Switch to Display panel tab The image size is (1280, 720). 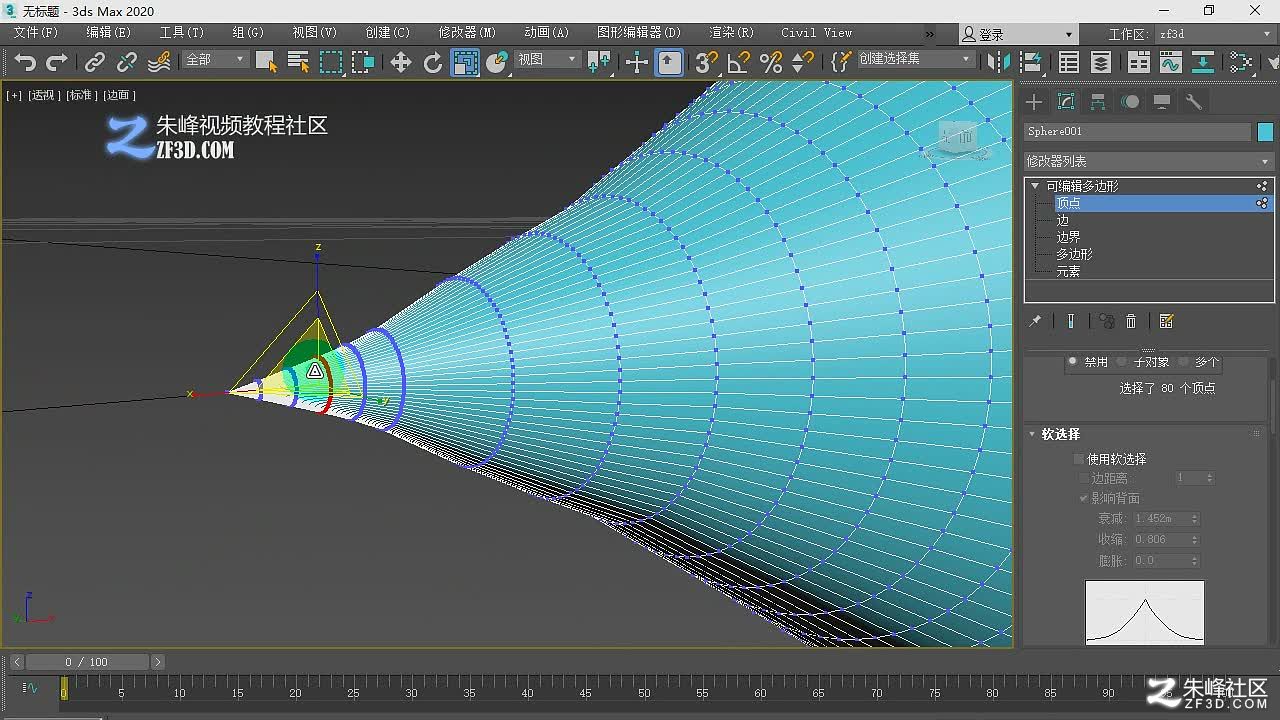pos(1162,102)
